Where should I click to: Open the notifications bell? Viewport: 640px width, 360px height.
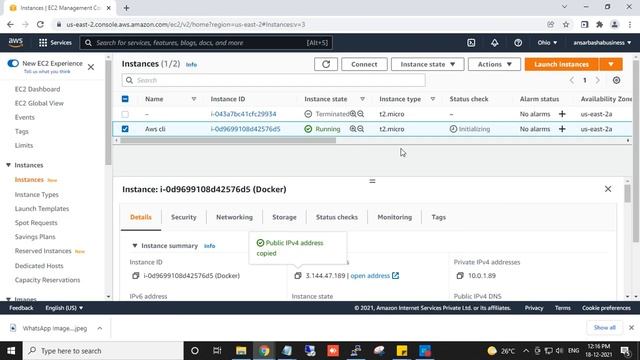coord(494,42)
